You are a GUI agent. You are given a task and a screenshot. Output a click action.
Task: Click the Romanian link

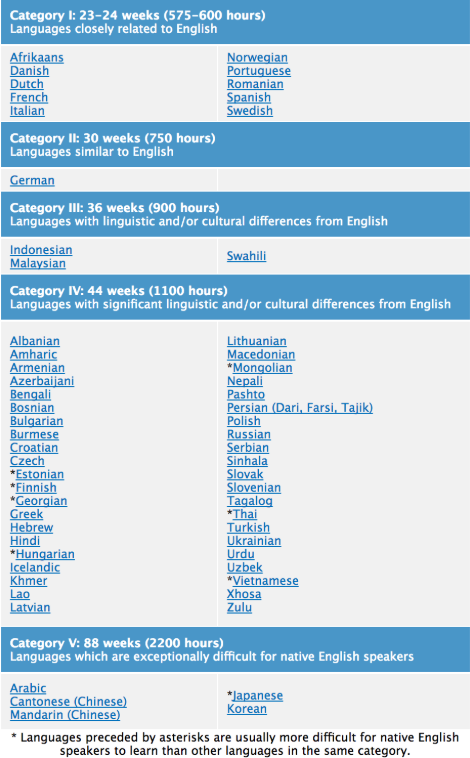click(x=255, y=84)
